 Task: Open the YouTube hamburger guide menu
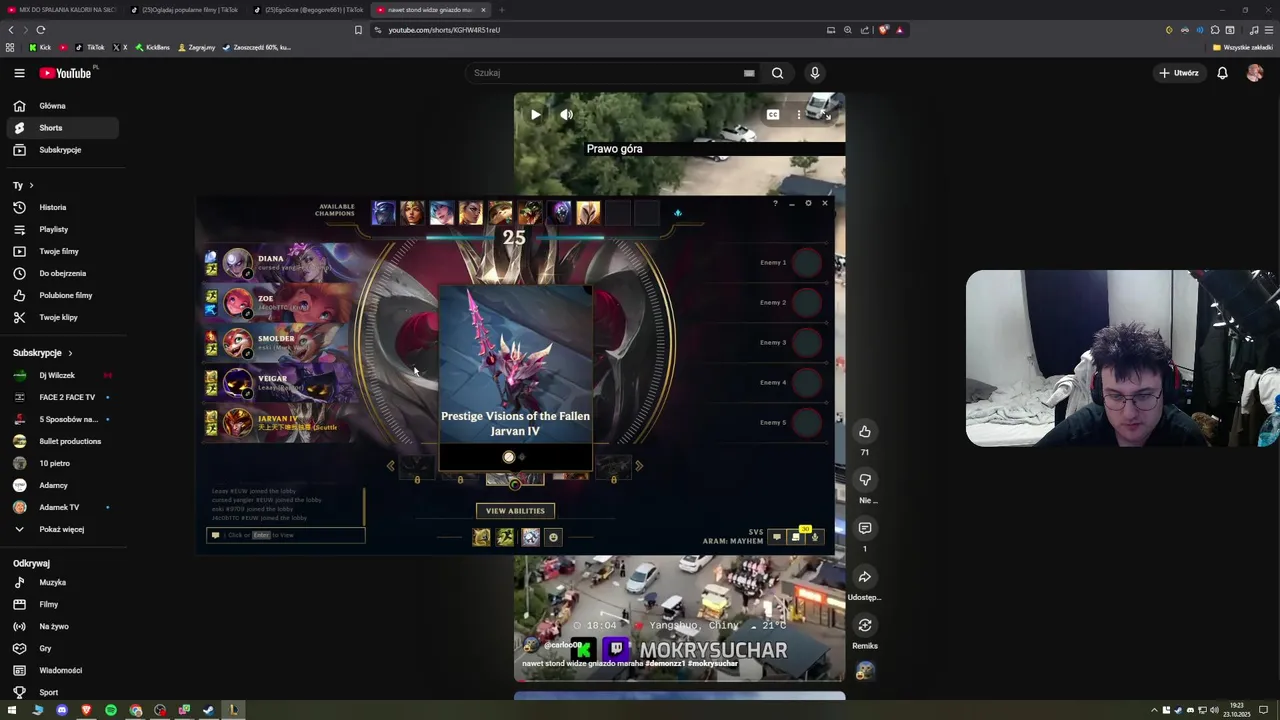coord(19,73)
